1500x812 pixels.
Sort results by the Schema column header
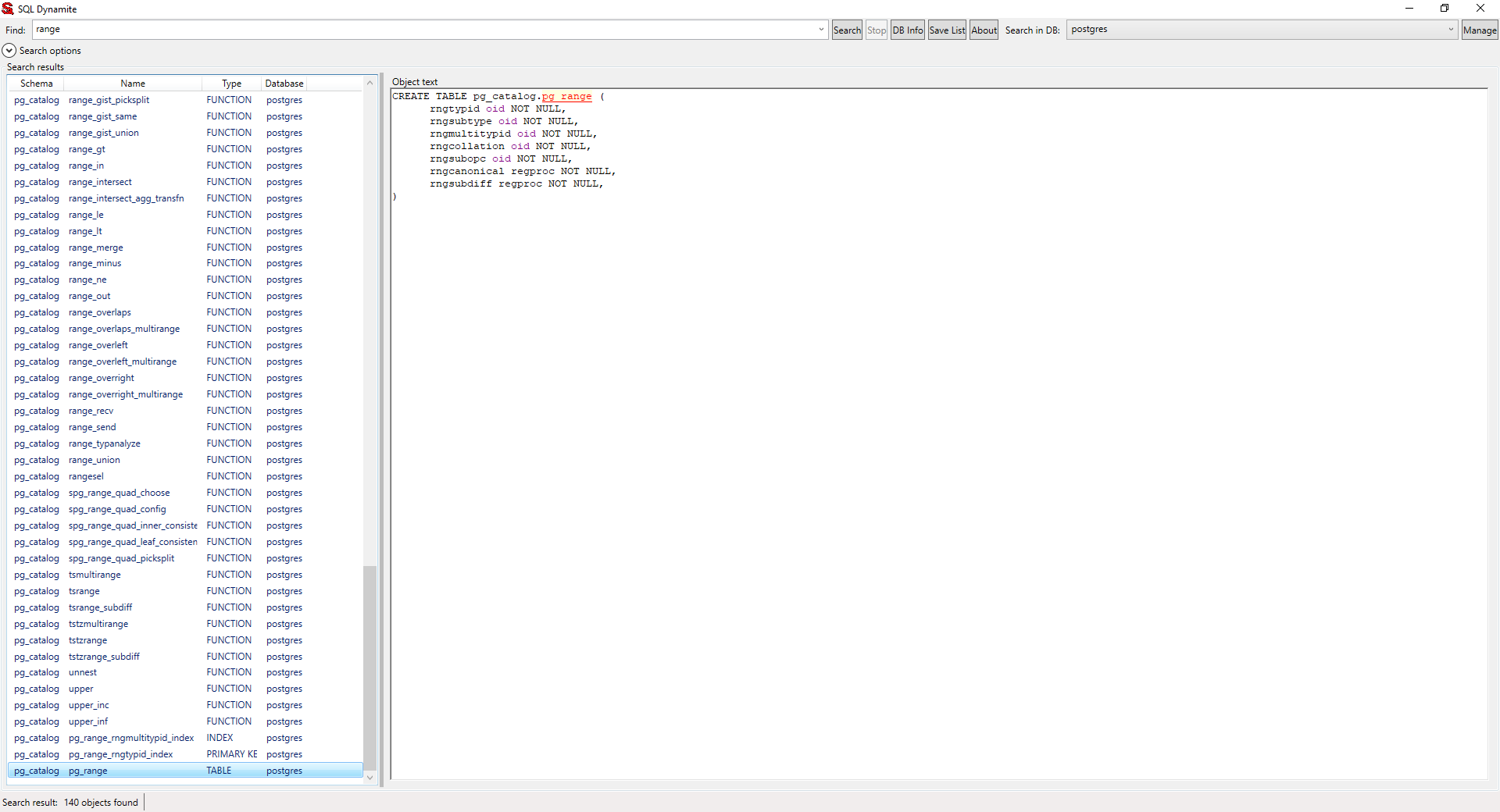coord(36,84)
